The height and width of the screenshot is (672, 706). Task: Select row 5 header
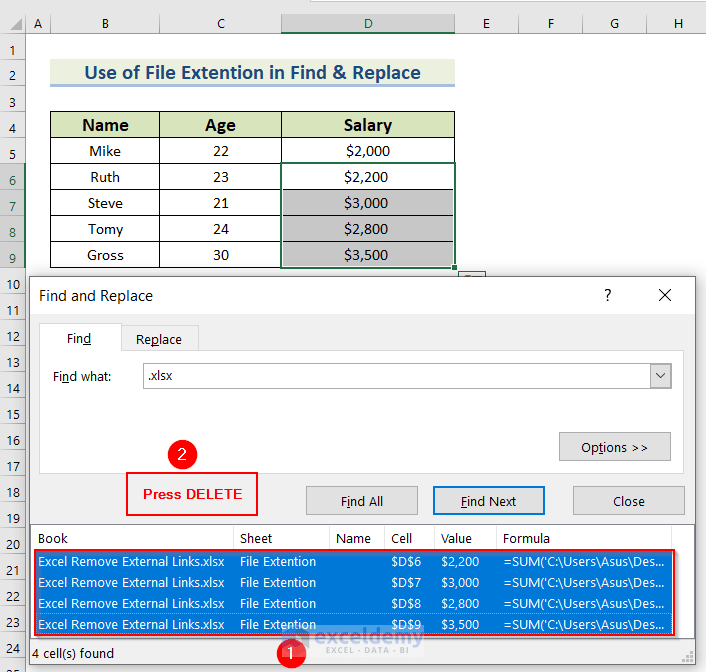point(13,151)
